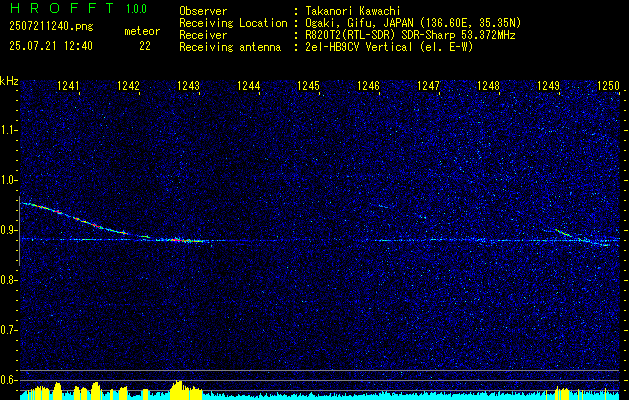Click time marker 1250
The image size is (629, 400).
pyautogui.click(x=608, y=85)
